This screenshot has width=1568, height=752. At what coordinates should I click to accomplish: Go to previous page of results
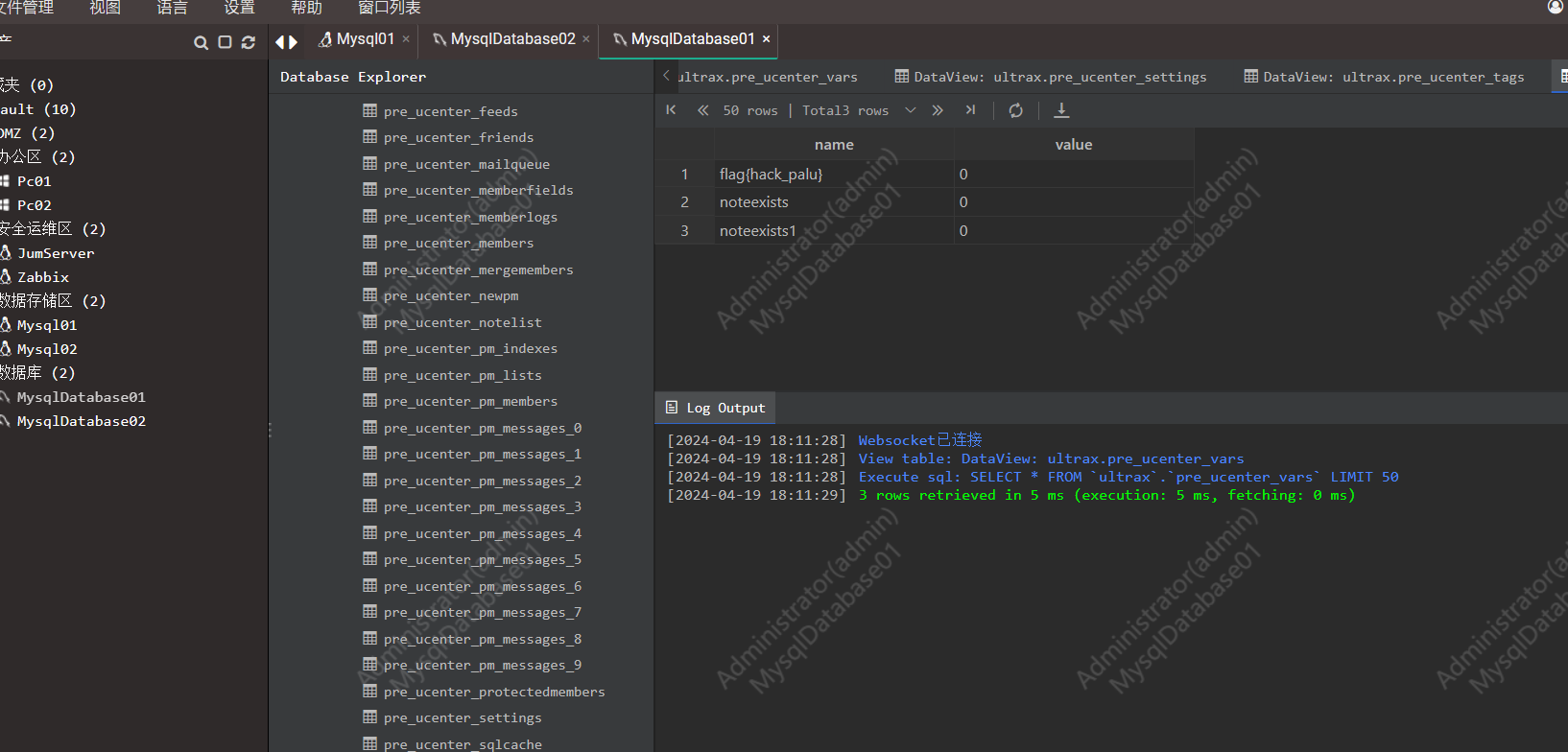click(x=703, y=110)
